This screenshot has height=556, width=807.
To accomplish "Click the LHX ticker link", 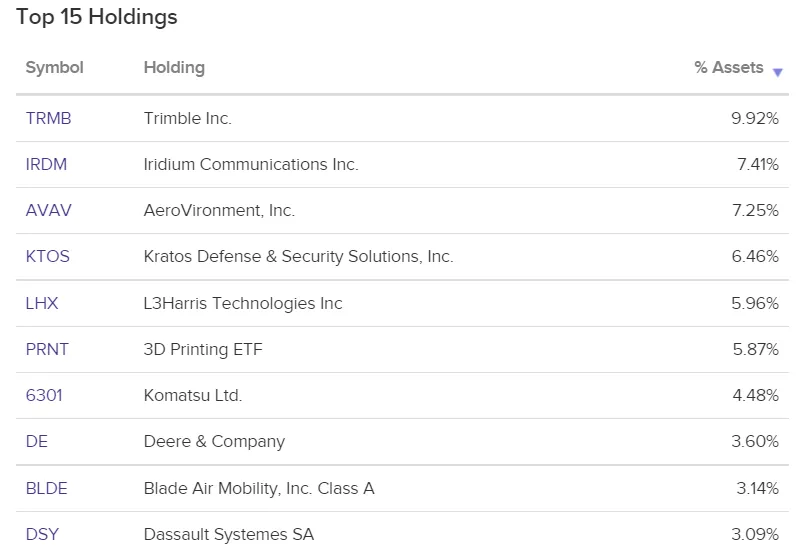I will [x=42, y=303].
